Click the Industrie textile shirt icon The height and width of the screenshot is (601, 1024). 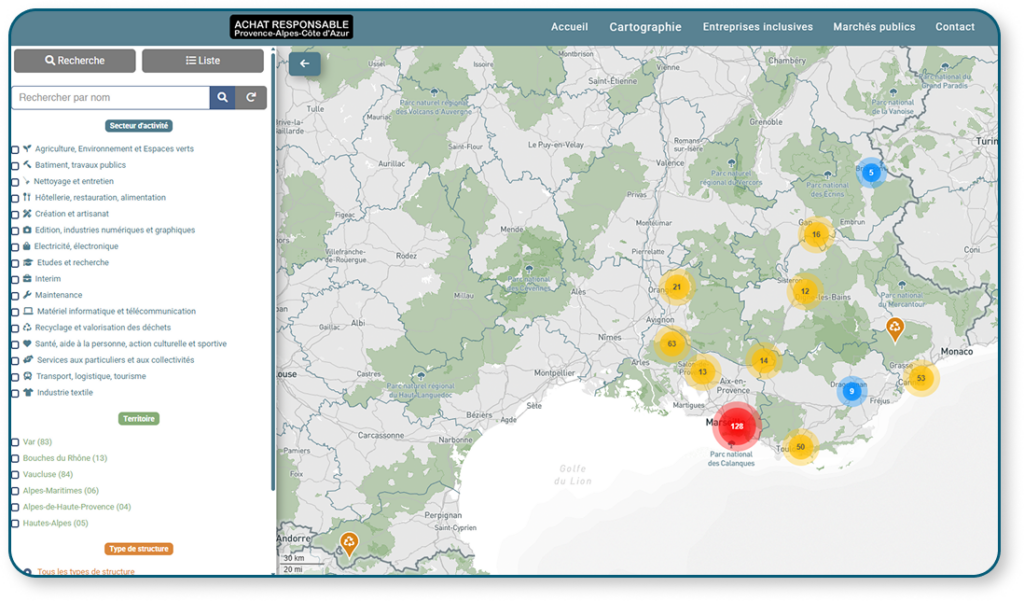click(28, 392)
